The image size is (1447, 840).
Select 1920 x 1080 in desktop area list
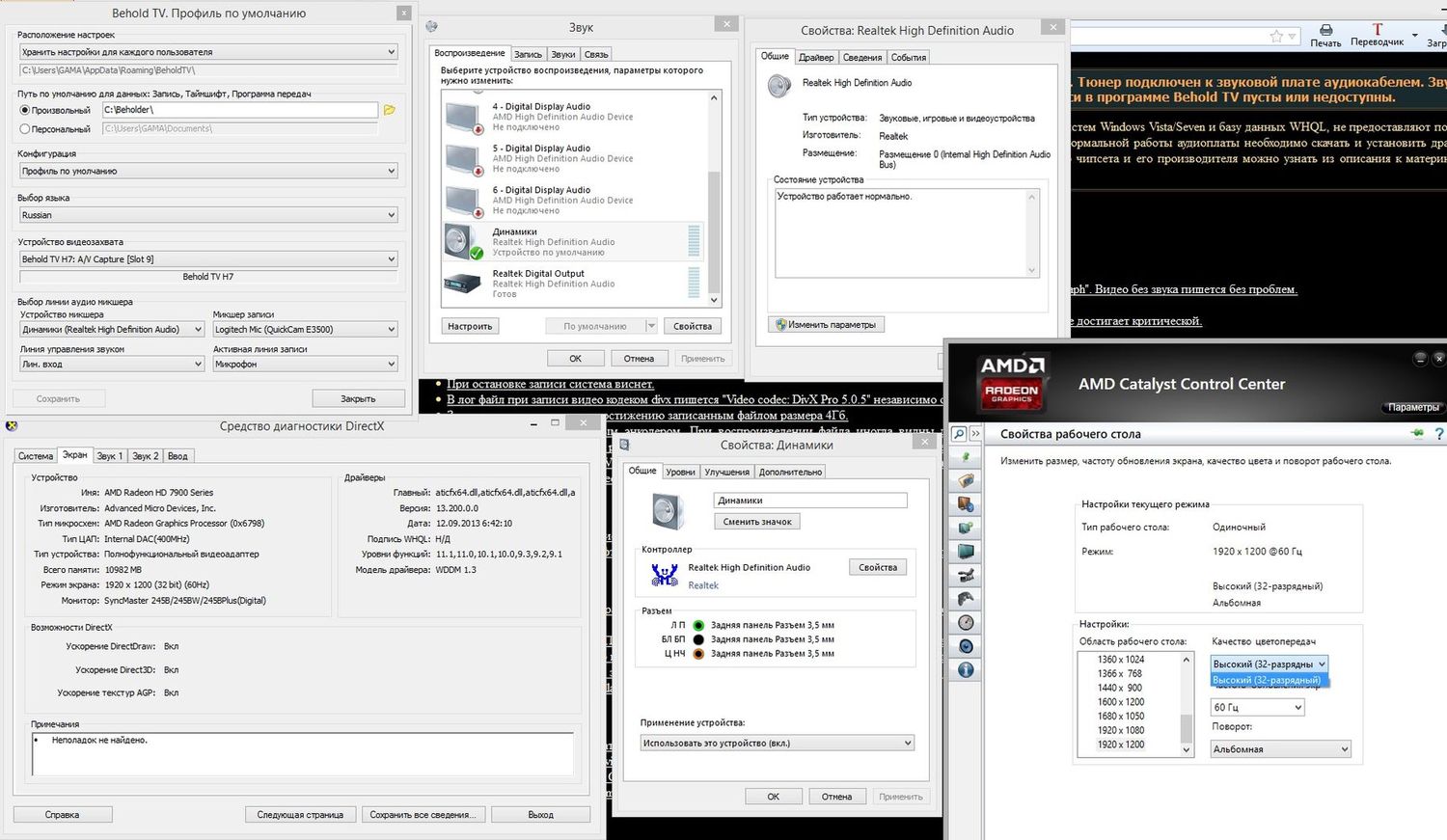click(x=1121, y=730)
